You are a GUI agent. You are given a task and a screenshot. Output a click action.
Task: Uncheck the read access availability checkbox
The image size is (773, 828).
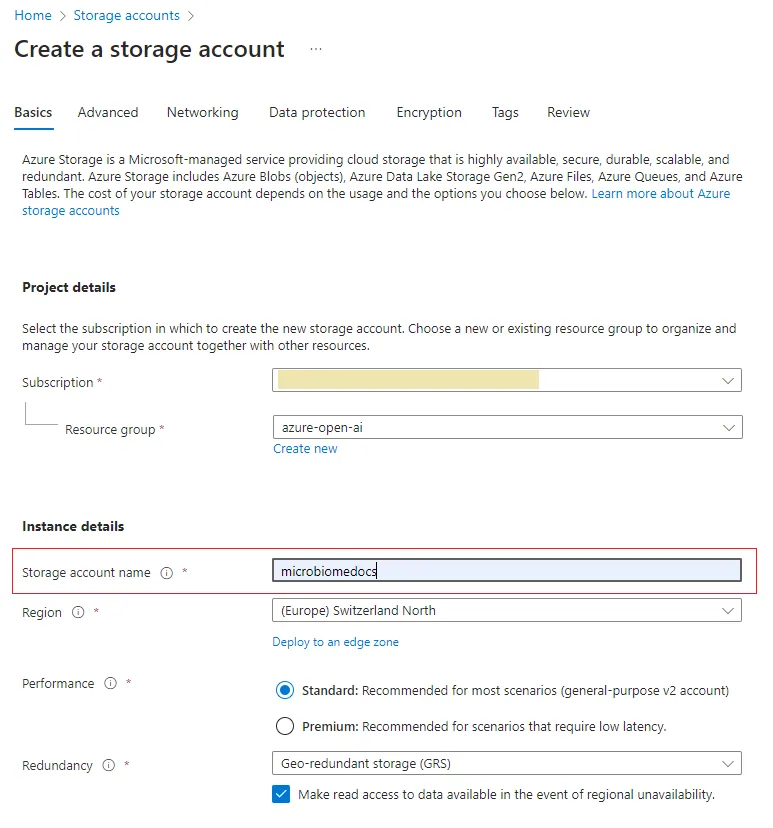[281, 794]
